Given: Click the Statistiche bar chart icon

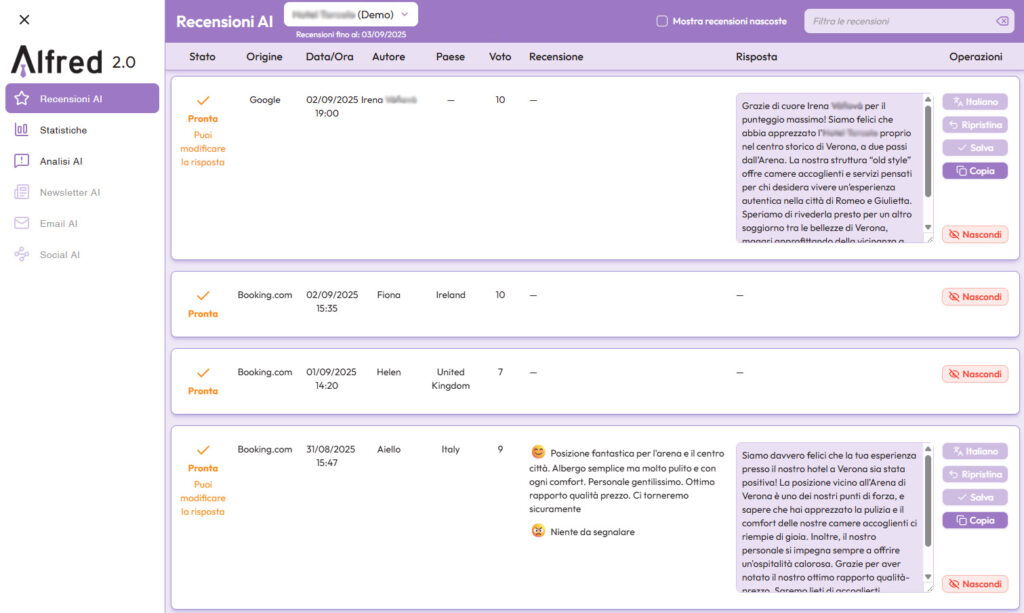Looking at the screenshot, I should pos(21,130).
